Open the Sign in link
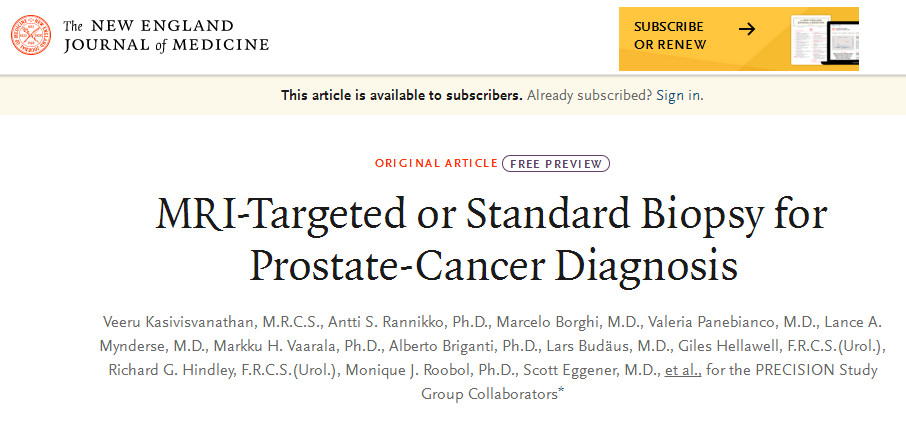The image size is (906, 440). (679, 95)
